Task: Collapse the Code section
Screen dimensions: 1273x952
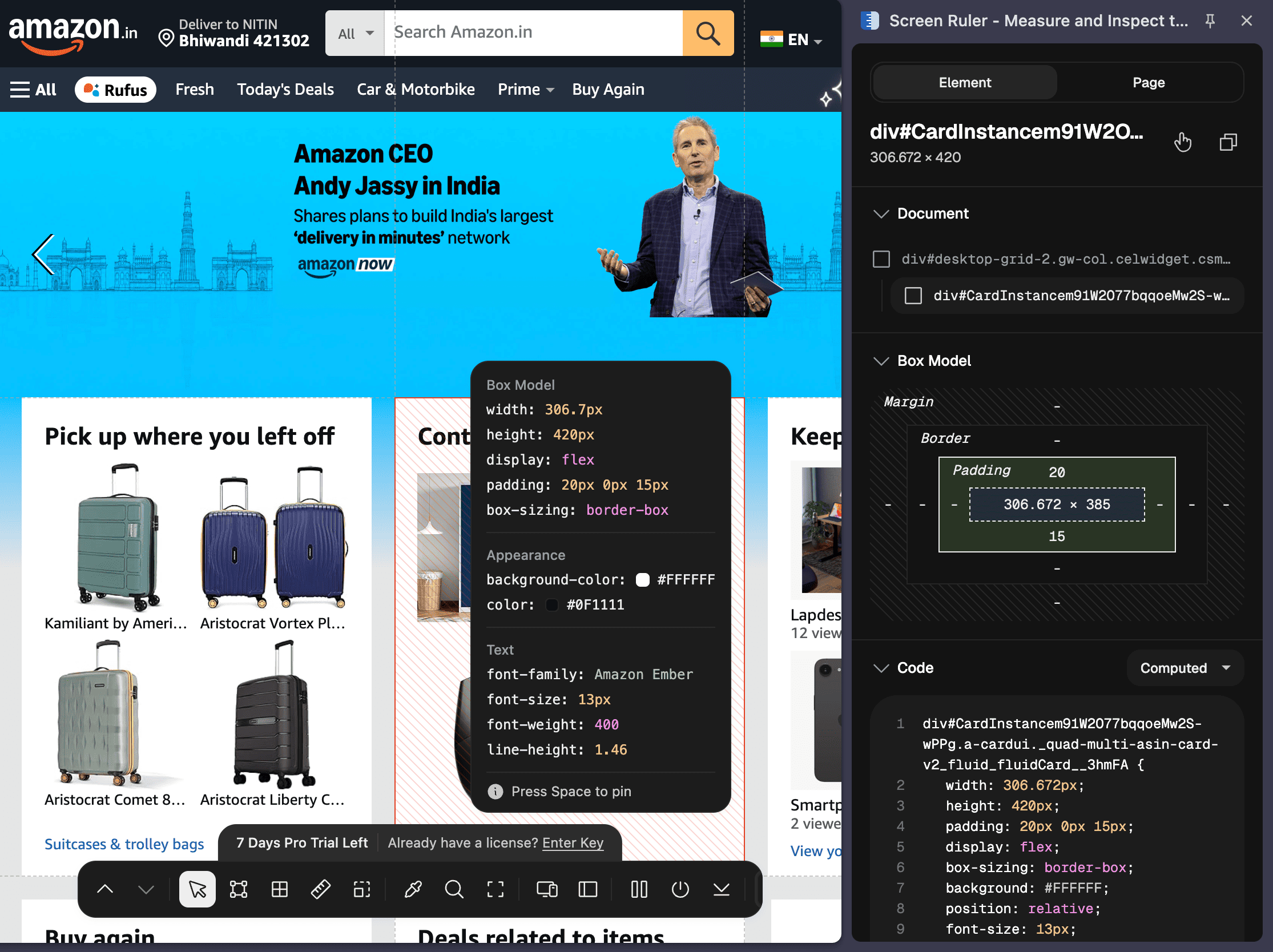Action: (x=881, y=668)
